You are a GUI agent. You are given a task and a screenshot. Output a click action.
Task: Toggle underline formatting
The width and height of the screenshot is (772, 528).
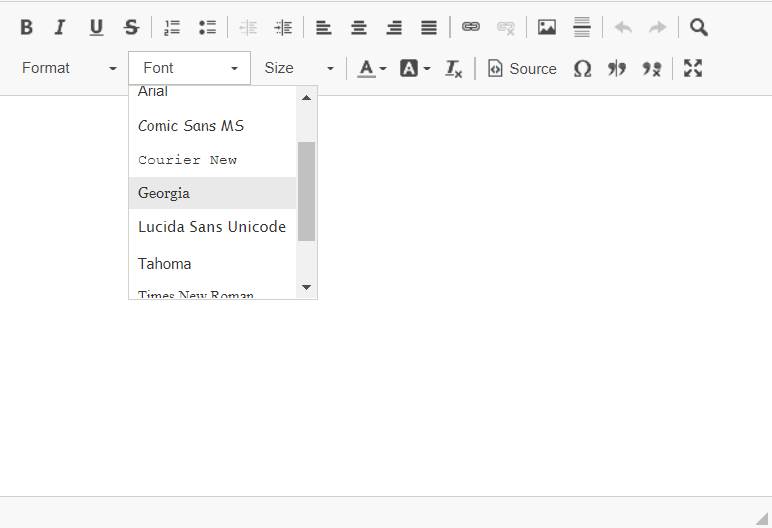96,27
